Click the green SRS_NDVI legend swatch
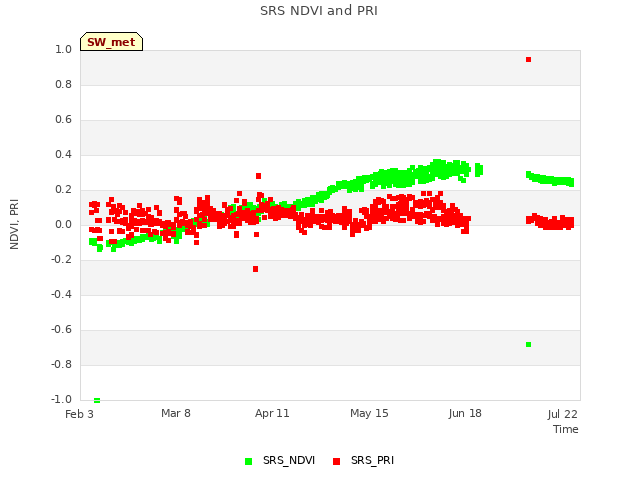Image resolution: width=640 pixels, height=480 pixels. pyautogui.click(x=248, y=461)
